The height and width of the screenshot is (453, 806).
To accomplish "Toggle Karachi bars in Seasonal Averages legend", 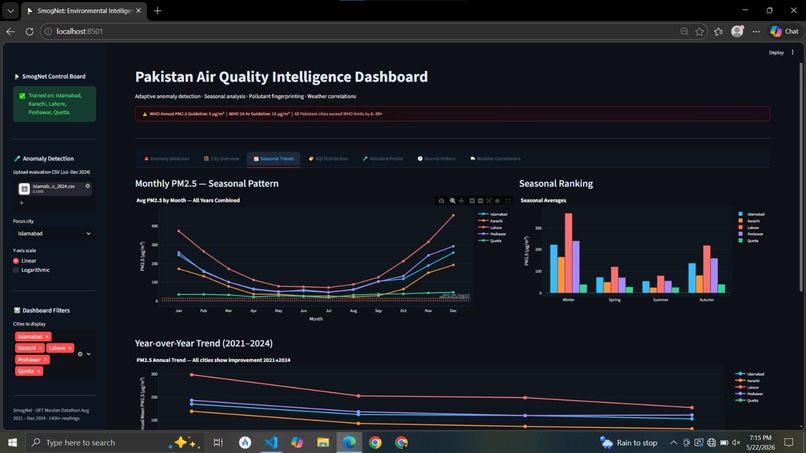I will (x=750, y=221).
